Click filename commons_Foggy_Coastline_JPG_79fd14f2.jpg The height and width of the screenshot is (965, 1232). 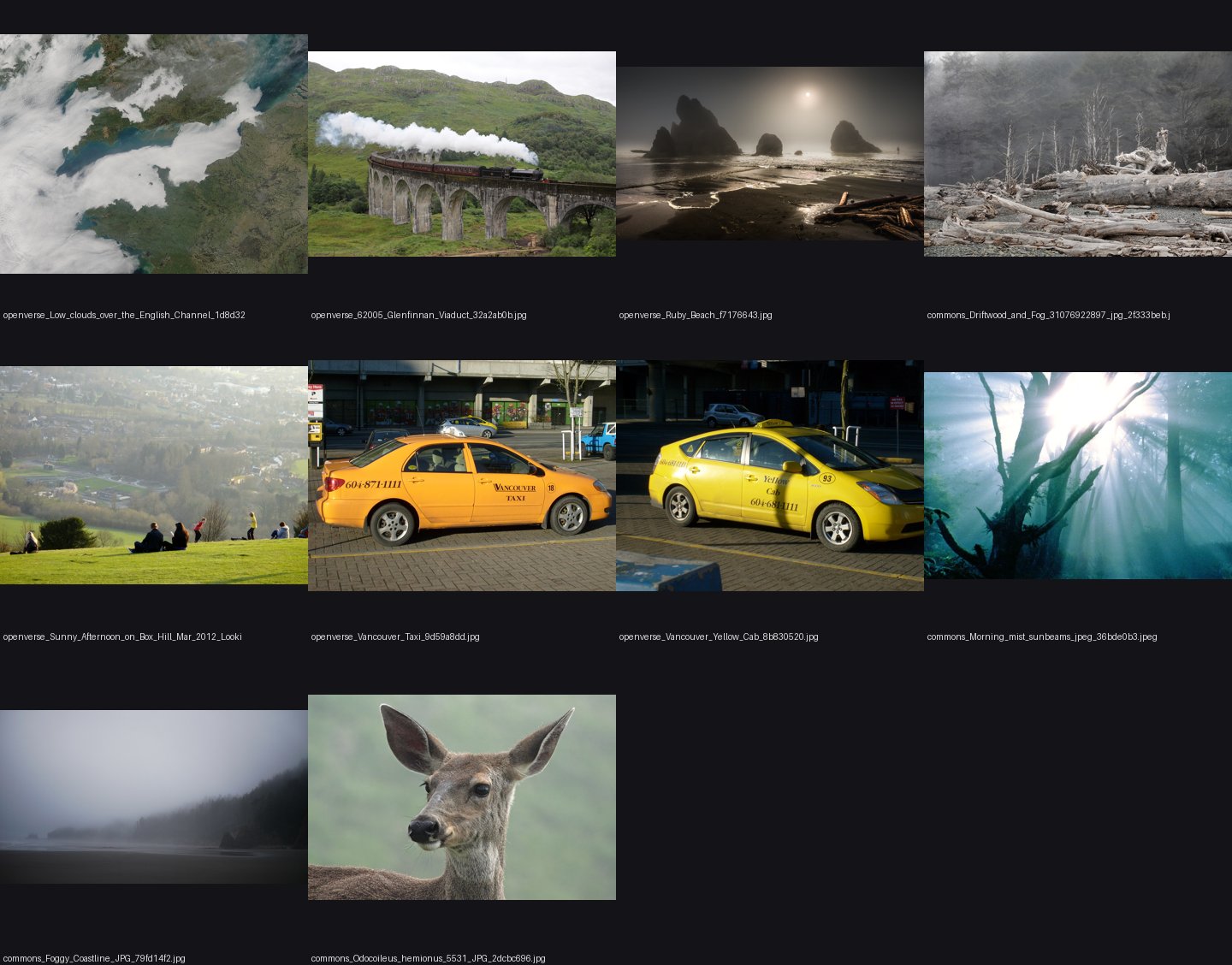point(94,958)
